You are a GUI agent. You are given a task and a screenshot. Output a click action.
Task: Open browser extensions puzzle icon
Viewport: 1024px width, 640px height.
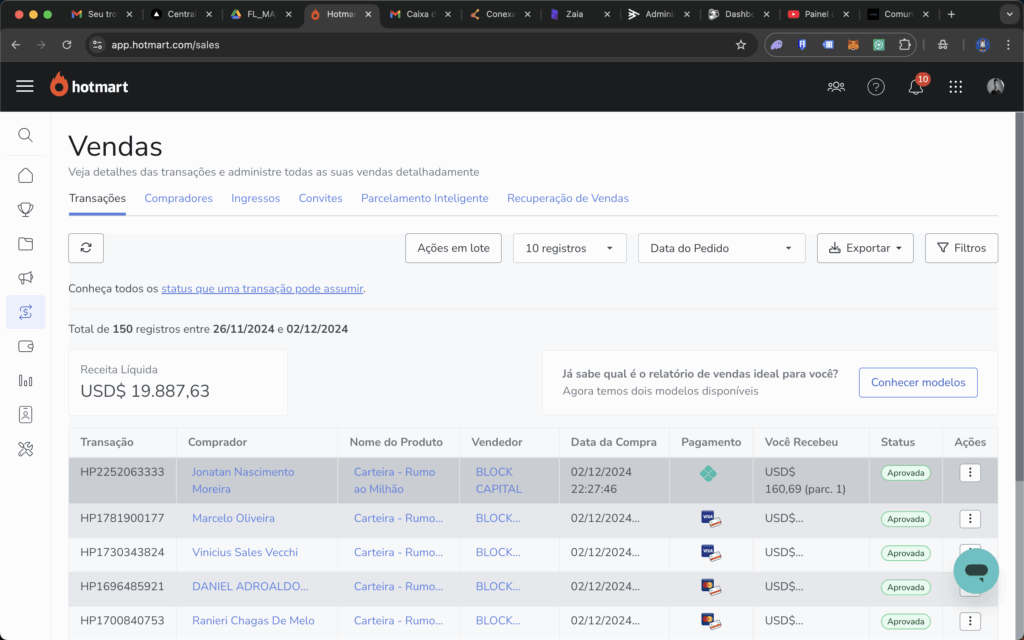pyautogui.click(x=904, y=44)
